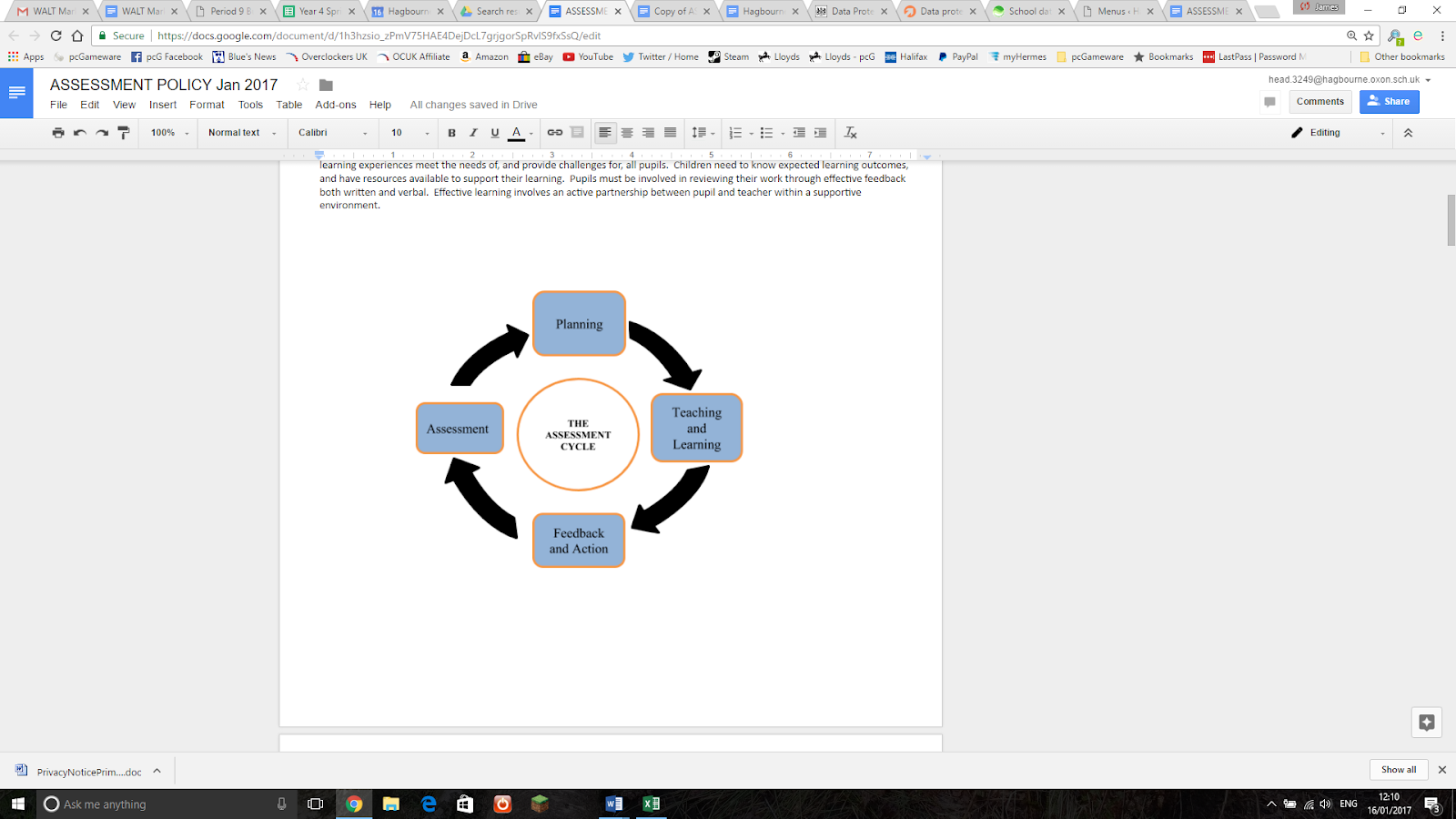This screenshot has width=1456, height=819.
Task: Toggle italic formatting
Action: [473, 133]
